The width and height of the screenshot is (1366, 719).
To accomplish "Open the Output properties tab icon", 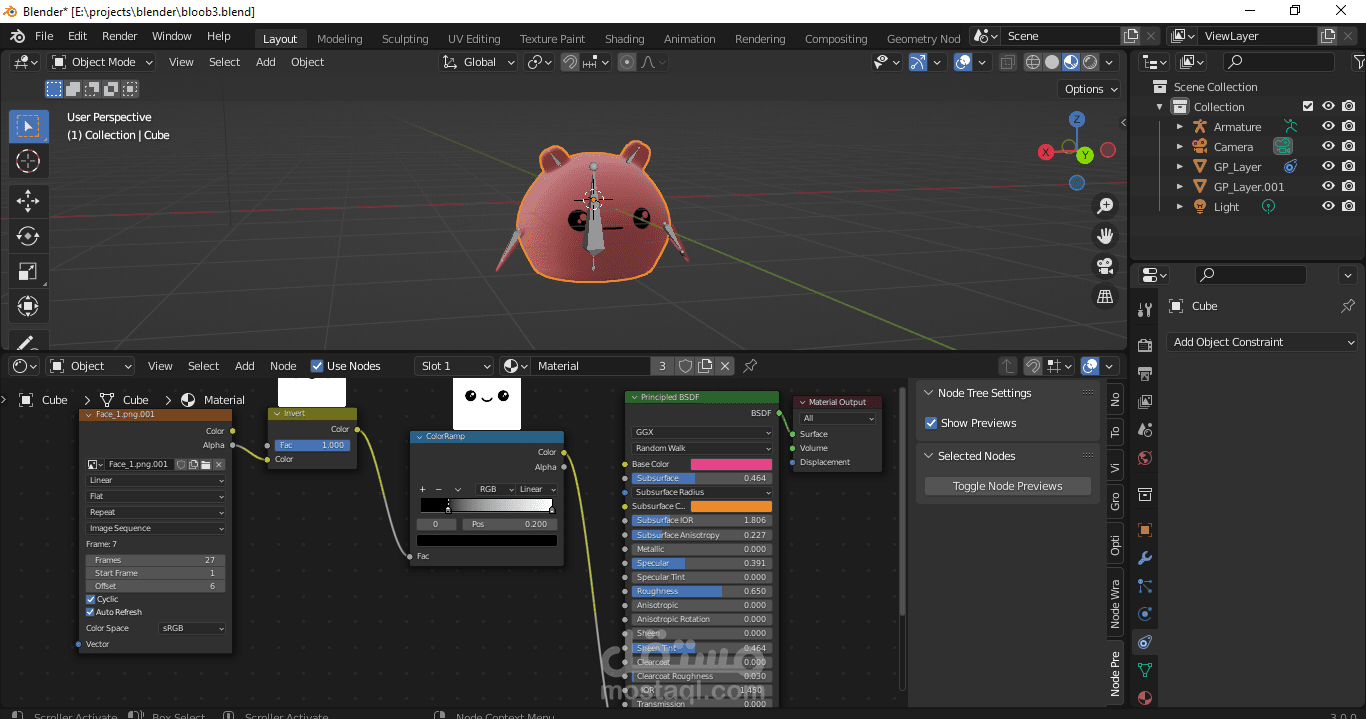I will (1145, 374).
